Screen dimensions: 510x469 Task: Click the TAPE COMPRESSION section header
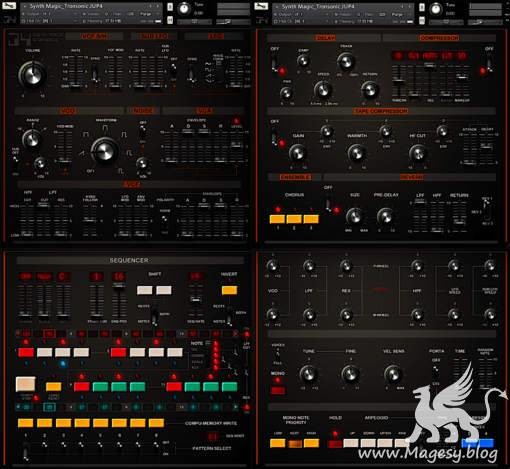pyautogui.click(x=381, y=111)
